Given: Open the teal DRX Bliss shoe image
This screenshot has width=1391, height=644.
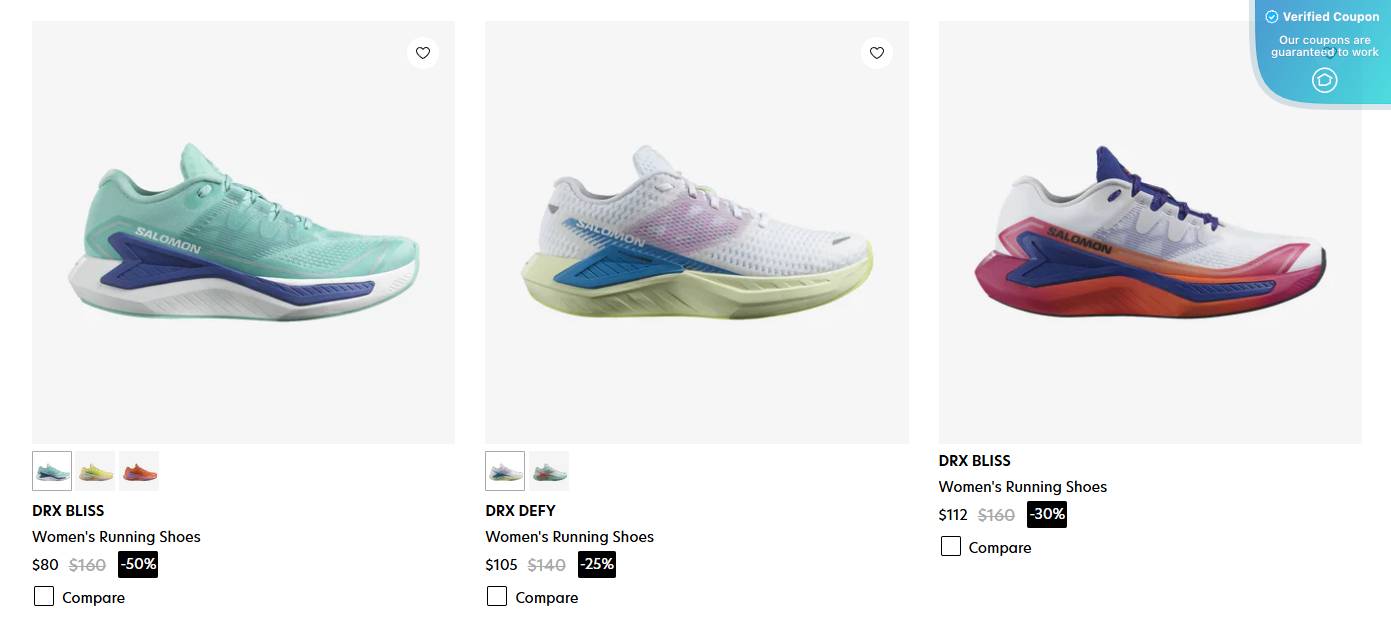Looking at the screenshot, I should (243, 232).
